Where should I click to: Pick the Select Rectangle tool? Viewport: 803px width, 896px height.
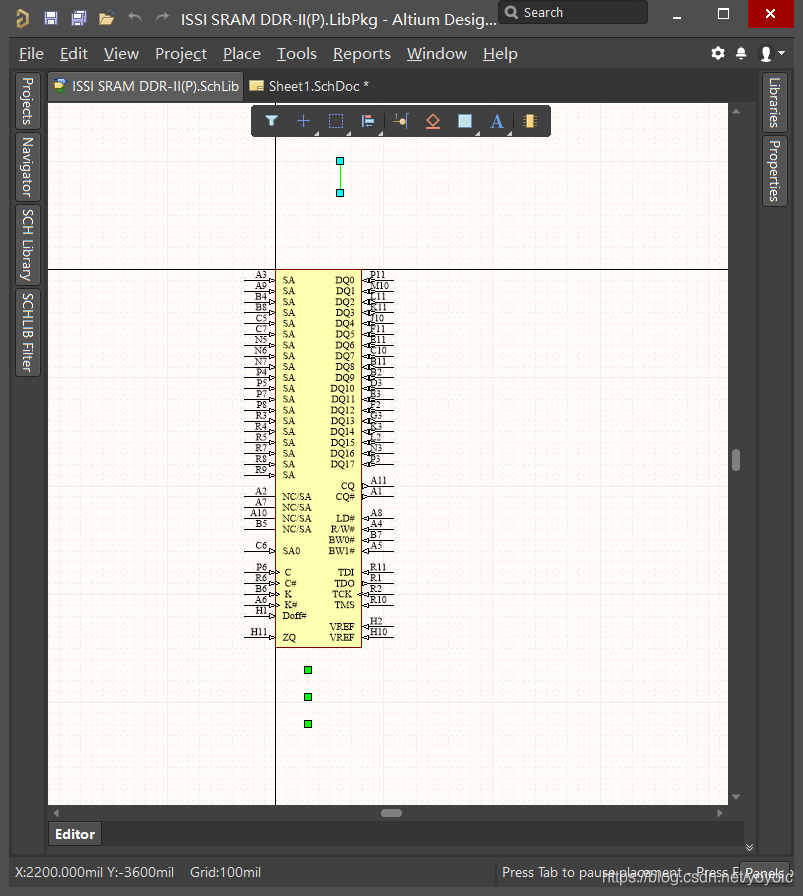(336, 121)
